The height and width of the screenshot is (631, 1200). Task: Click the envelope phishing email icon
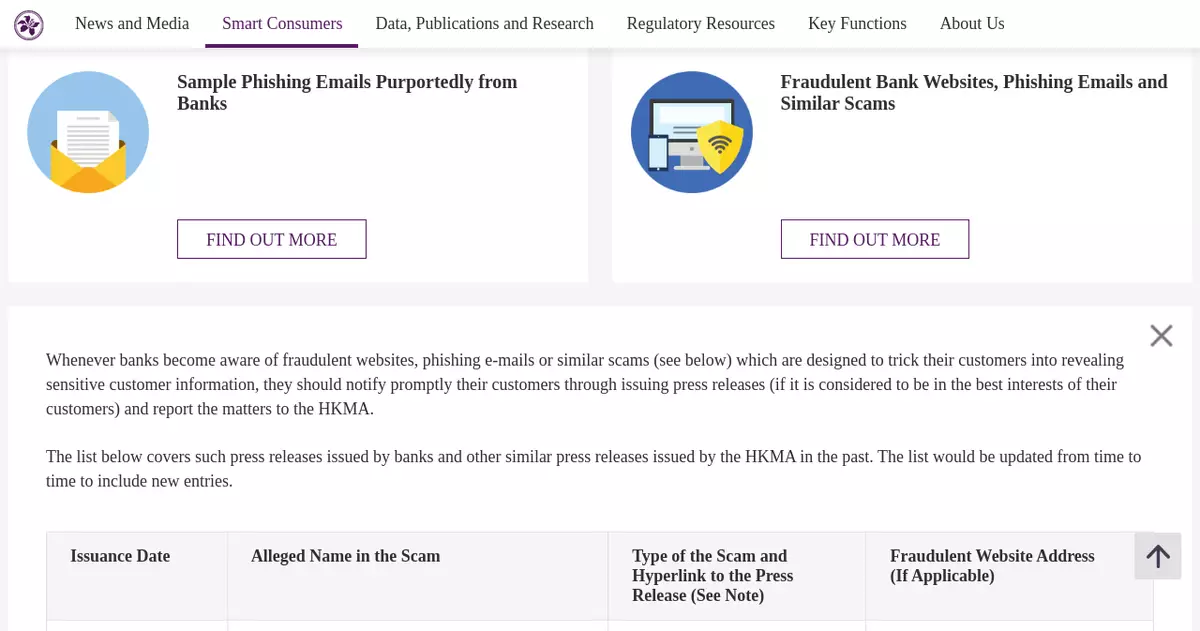coord(88,132)
